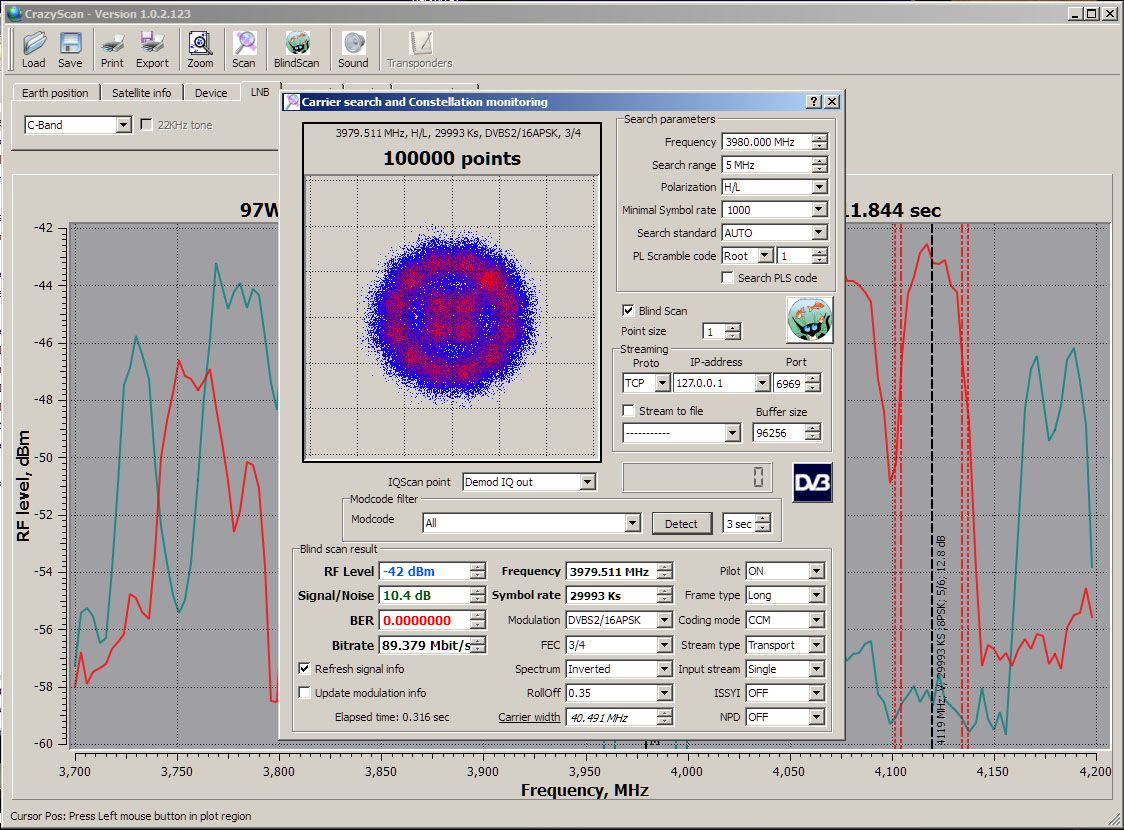Click the Export toolbar icon
Screen dimensions: 1124x830
click(152, 44)
